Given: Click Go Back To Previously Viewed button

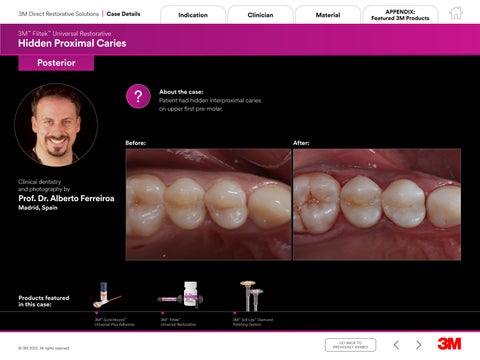Looking at the screenshot, I should (x=350, y=345).
